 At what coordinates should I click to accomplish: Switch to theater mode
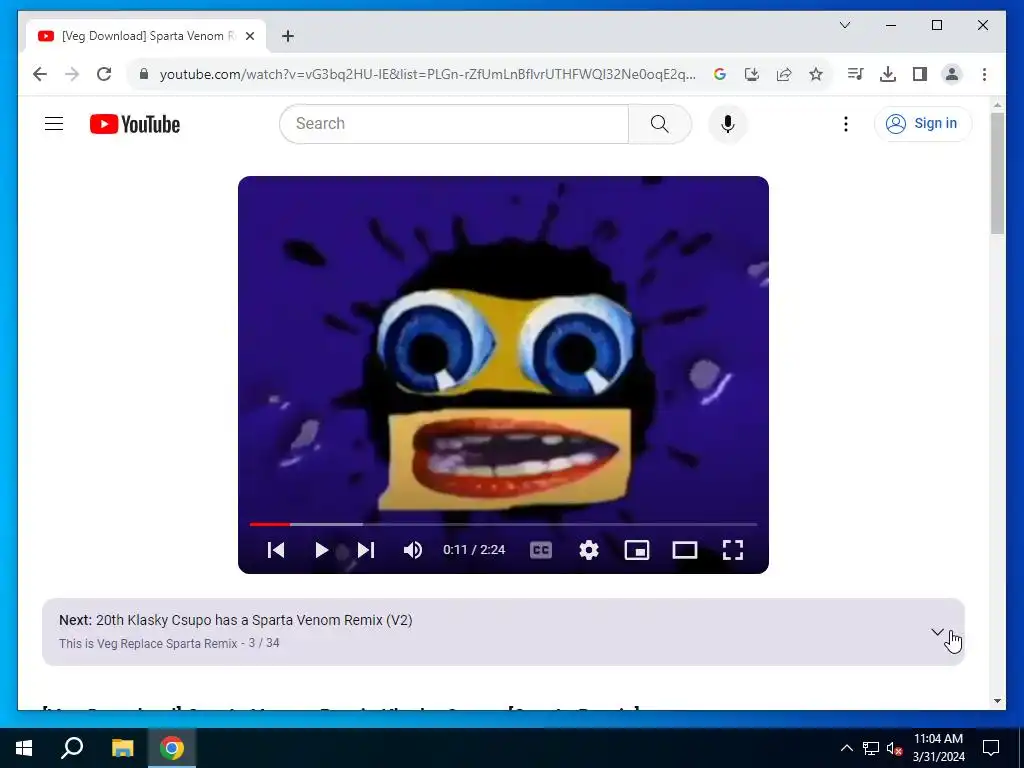click(x=684, y=550)
